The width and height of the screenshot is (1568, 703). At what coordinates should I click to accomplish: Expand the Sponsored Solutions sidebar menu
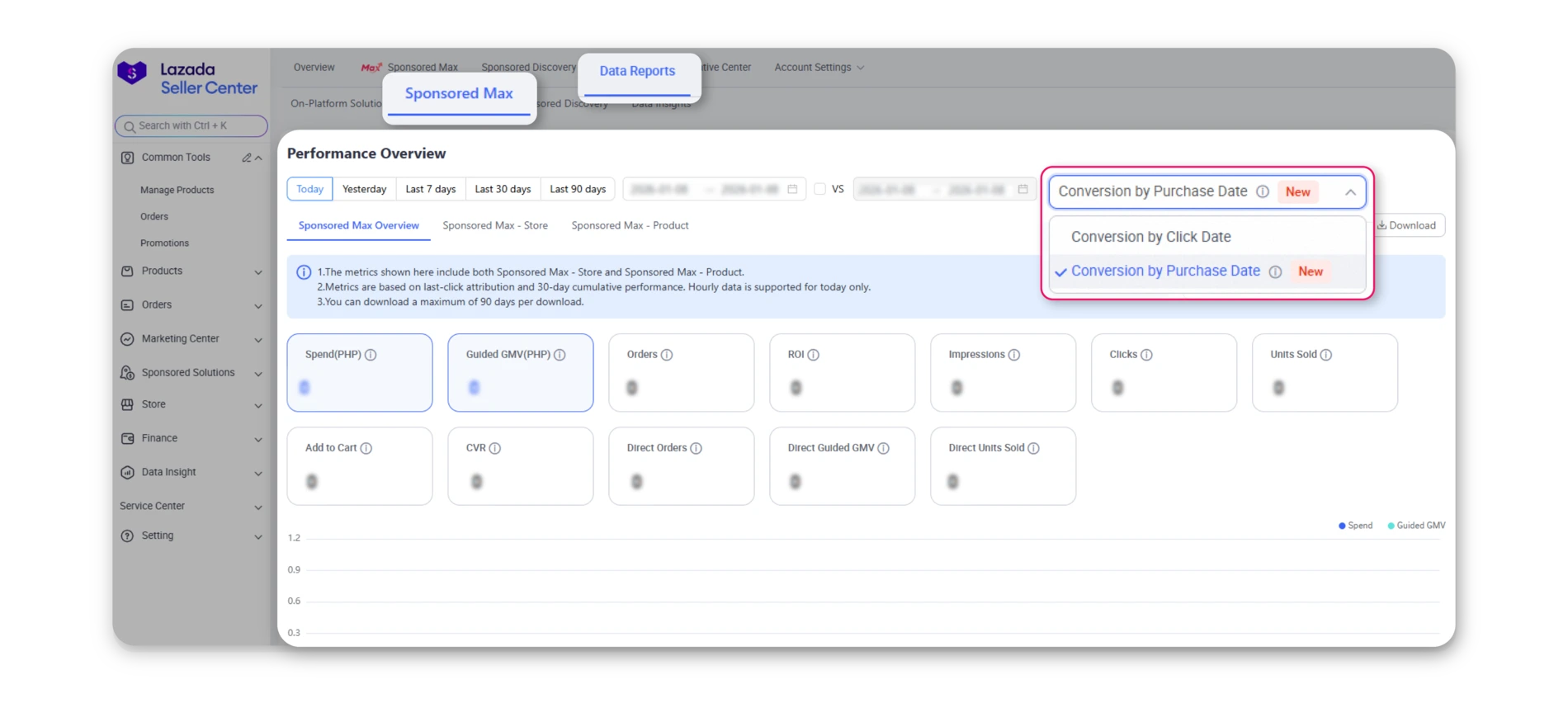191,373
